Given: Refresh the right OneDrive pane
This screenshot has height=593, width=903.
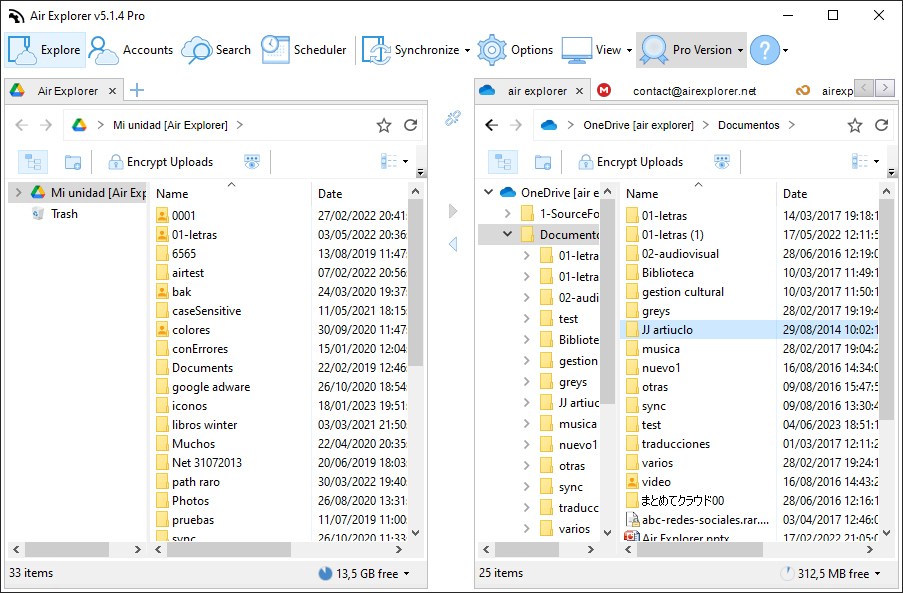Looking at the screenshot, I should pyautogui.click(x=882, y=125).
